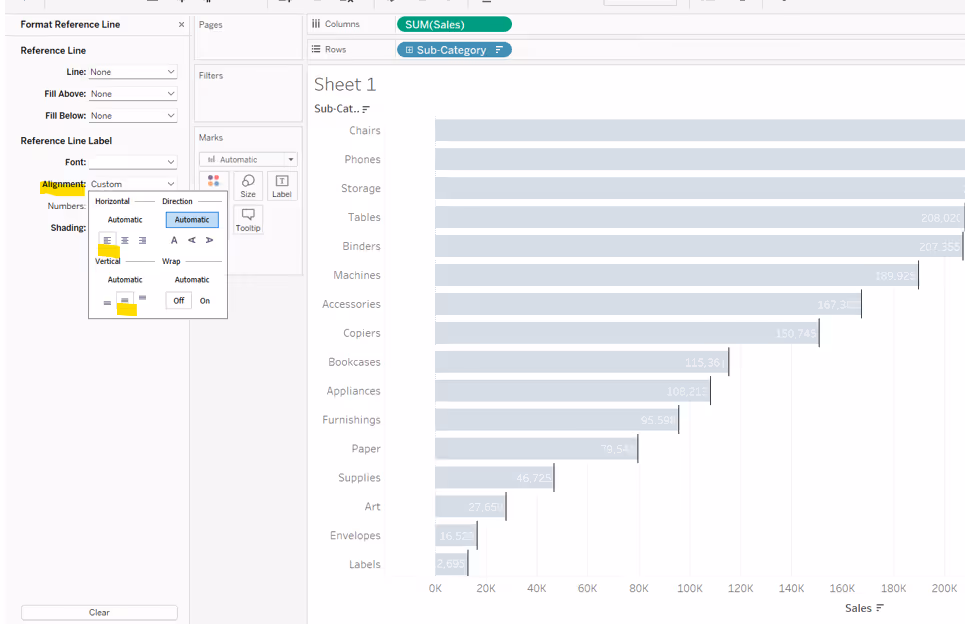Close the Format Reference Line pane
This screenshot has height=624, width=965.
point(181,25)
